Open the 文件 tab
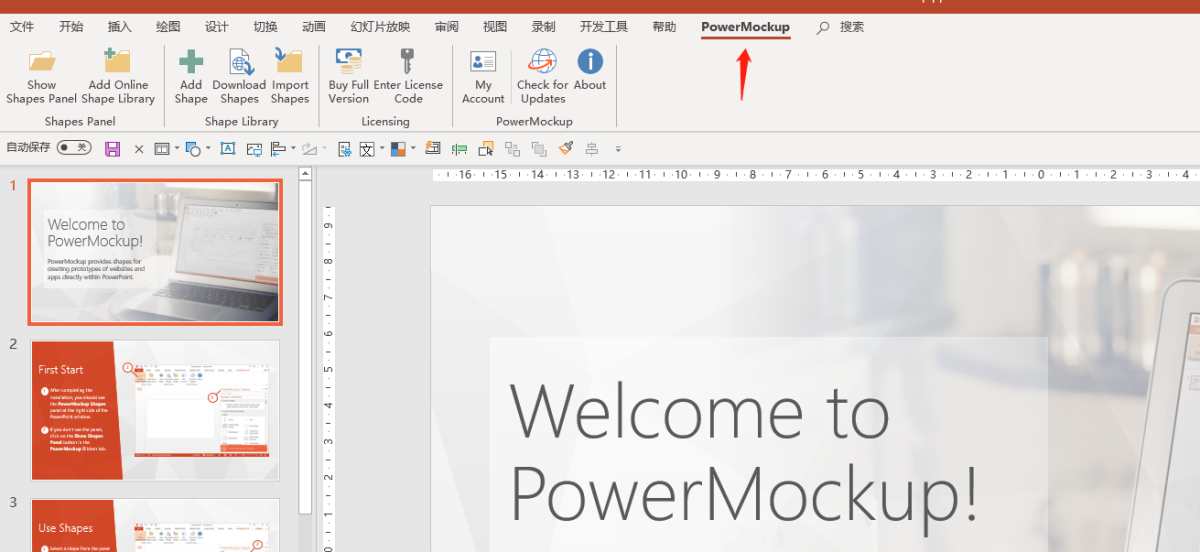Viewport: 1200px width, 552px height. [x=22, y=27]
